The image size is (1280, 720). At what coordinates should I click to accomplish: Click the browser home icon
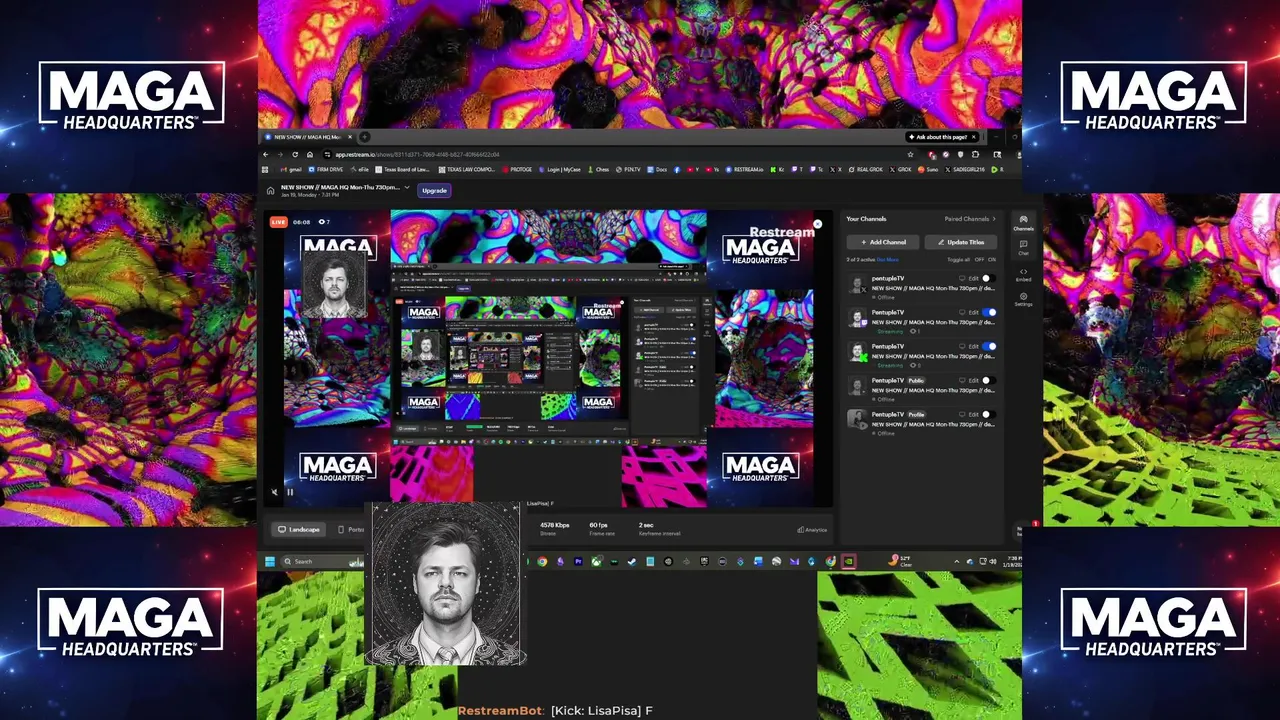[x=310, y=154]
